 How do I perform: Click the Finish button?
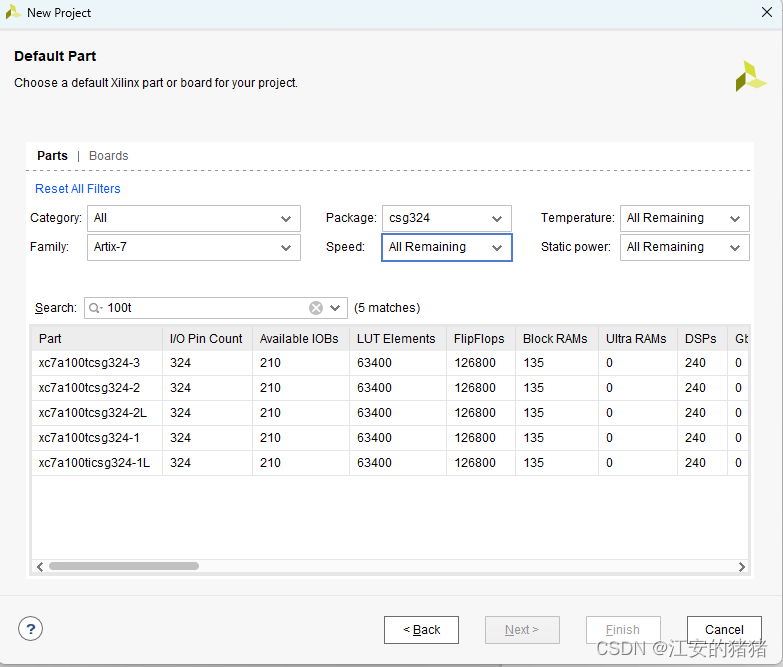pyautogui.click(x=623, y=630)
